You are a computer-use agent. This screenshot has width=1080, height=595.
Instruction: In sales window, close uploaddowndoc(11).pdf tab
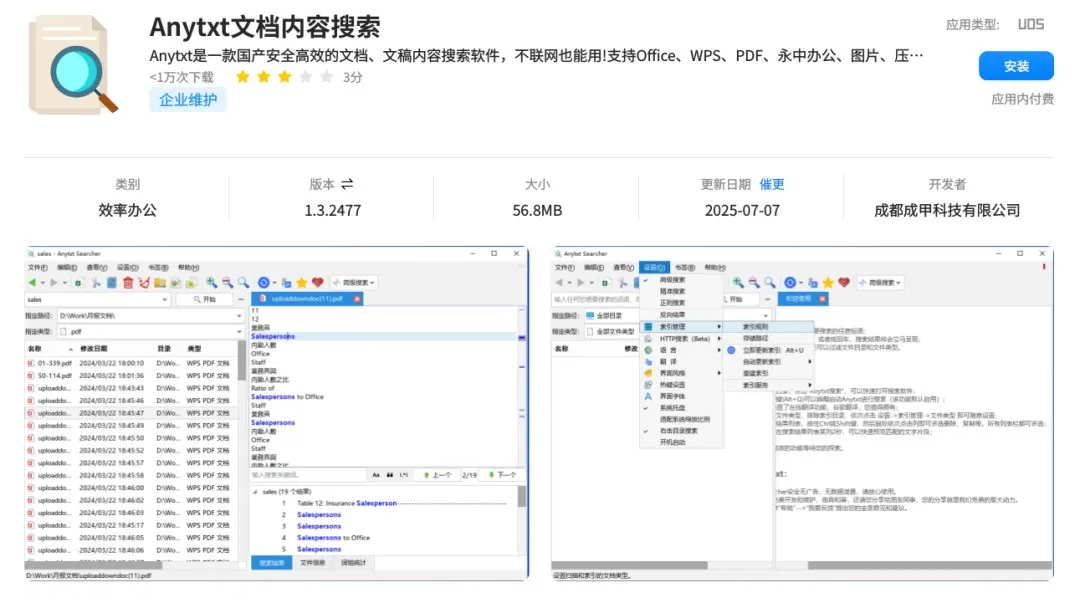tap(357, 299)
